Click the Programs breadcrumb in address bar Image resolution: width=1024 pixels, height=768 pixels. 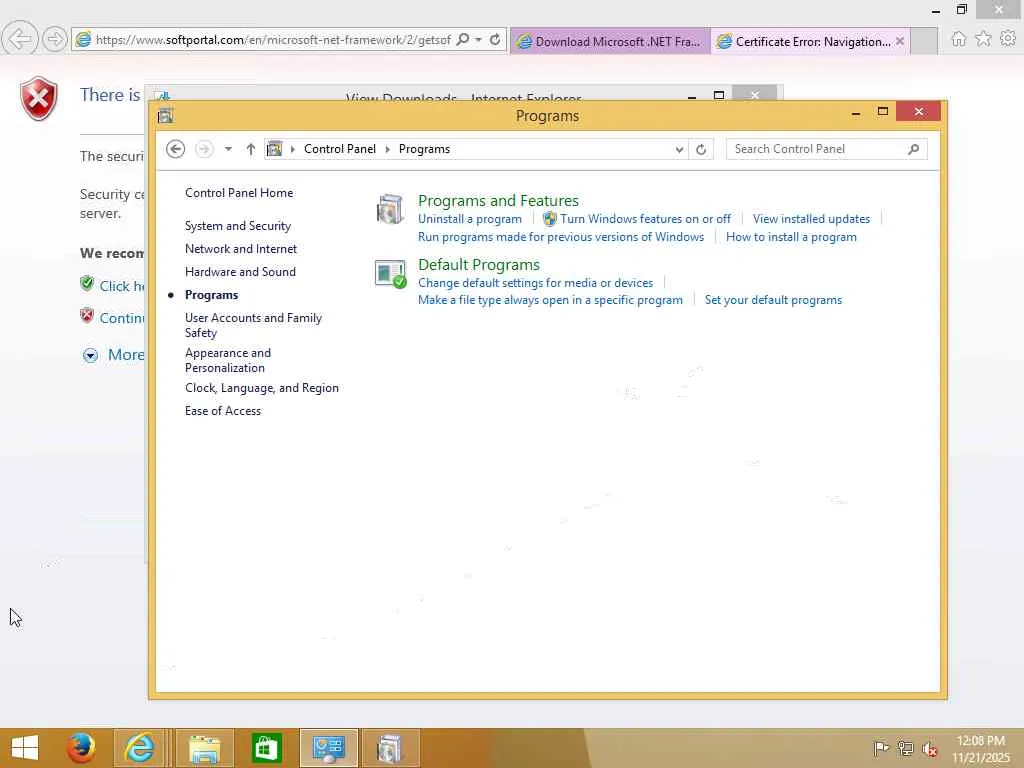tap(424, 149)
